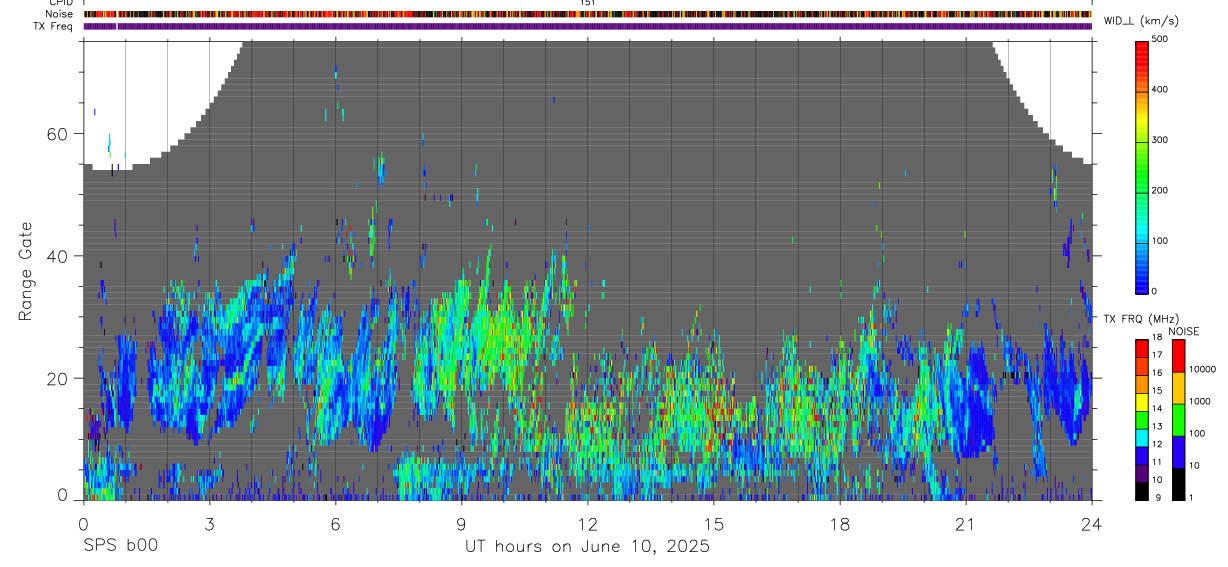1228x567 pixels.
Task: Click the NOISE legend title
Action: click(1184, 331)
